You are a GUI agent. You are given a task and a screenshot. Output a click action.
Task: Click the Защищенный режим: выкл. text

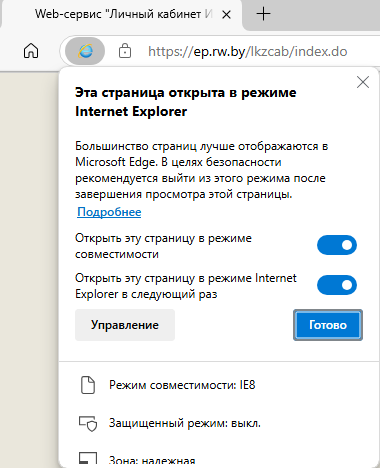tap(185, 423)
